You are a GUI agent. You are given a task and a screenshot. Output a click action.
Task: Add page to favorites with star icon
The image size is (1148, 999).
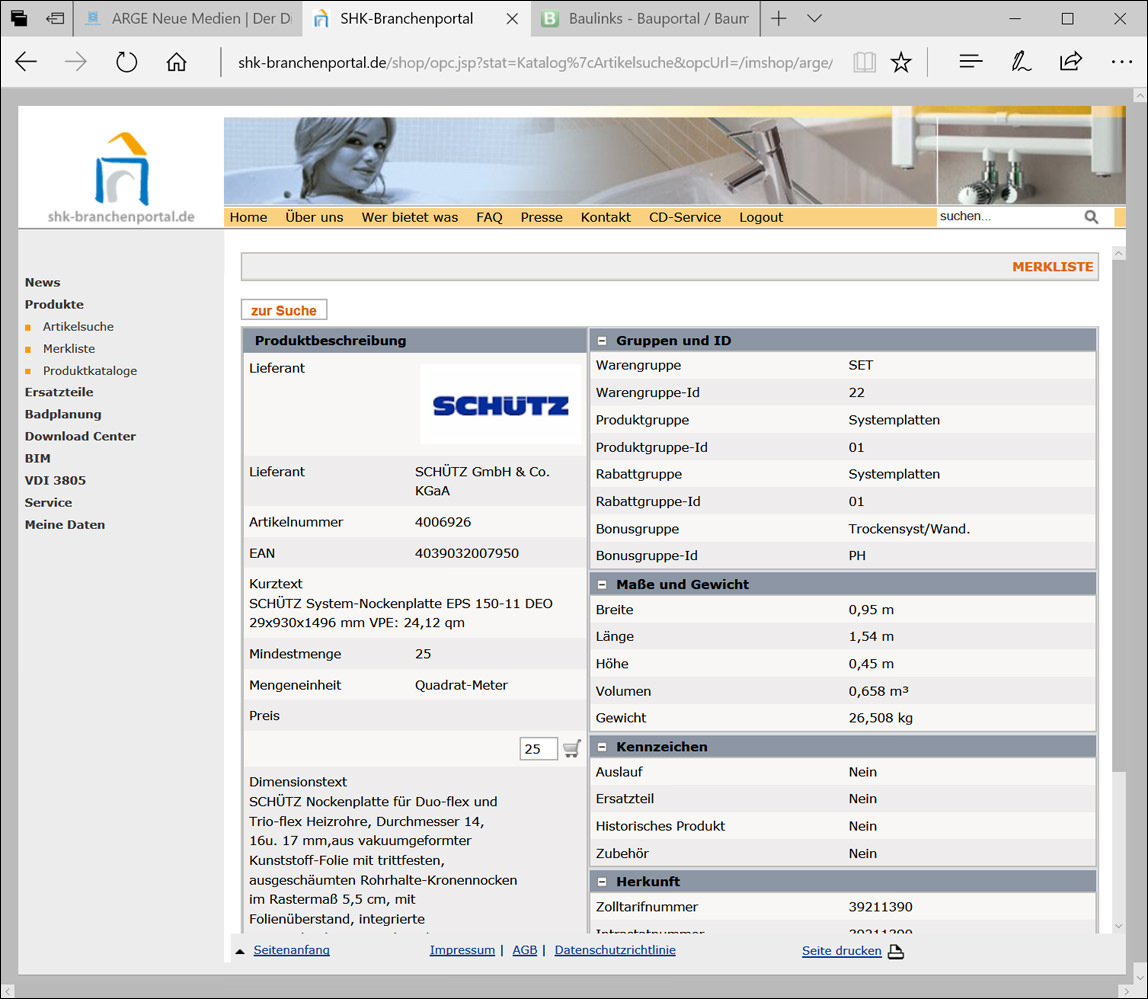pyautogui.click(x=901, y=62)
